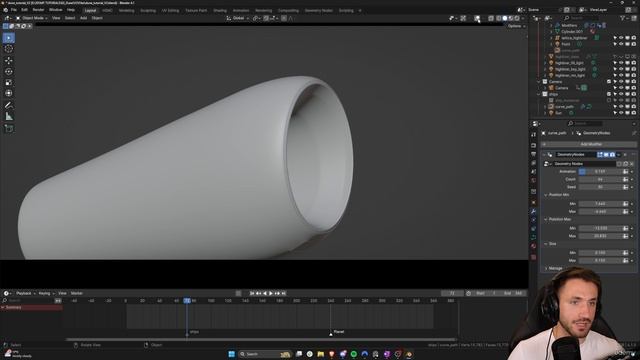Open Spotify from the taskbar
Image resolution: width=640 pixels, height=360 pixels.
[x=354, y=354]
